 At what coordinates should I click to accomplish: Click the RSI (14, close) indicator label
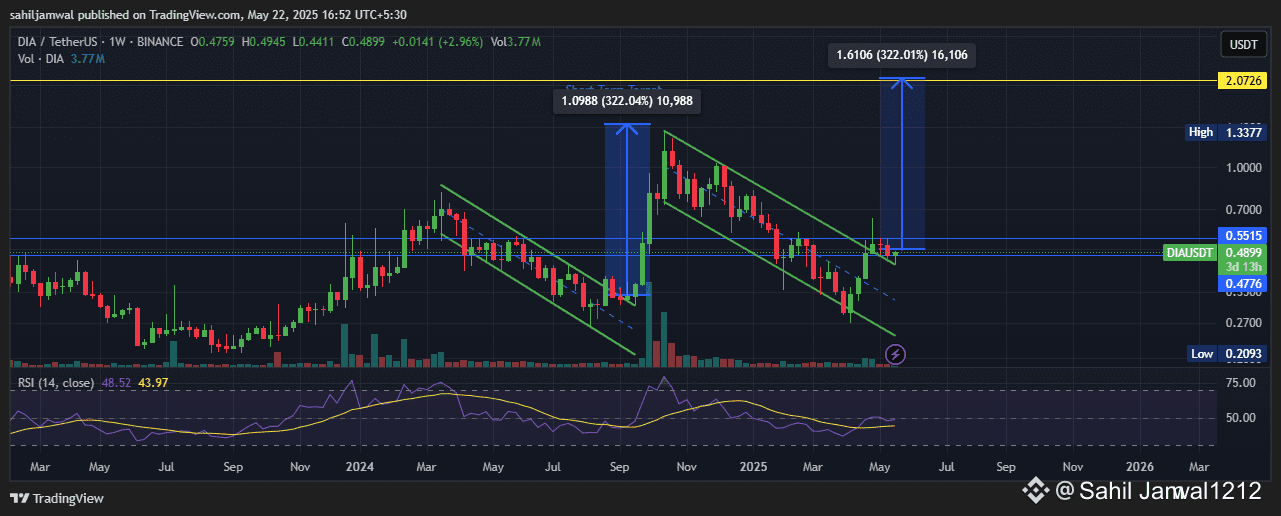(56, 382)
